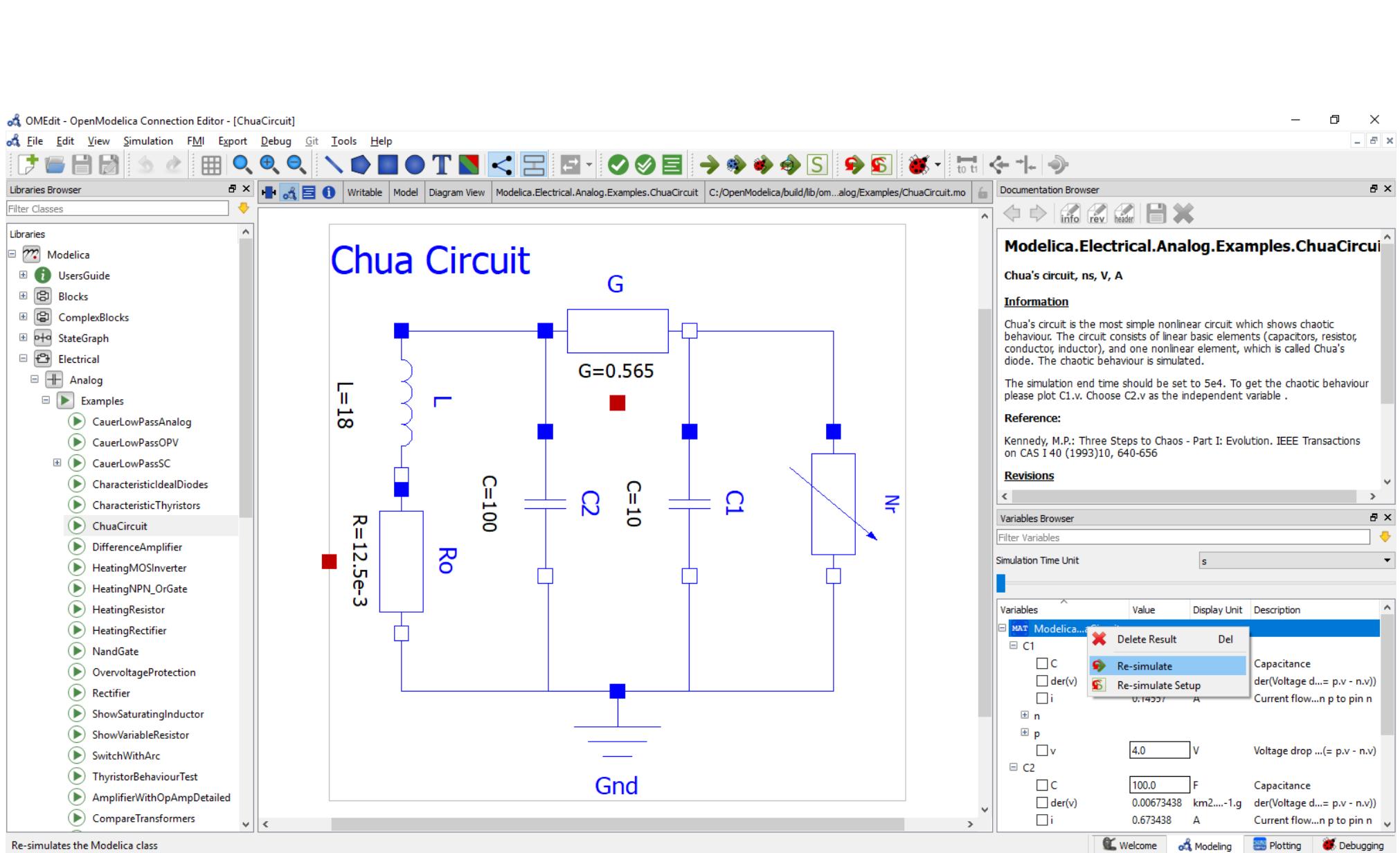This screenshot has height=853, width=1400.
Task: Choose Re-simulate Setup from context menu
Action: point(1168,685)
